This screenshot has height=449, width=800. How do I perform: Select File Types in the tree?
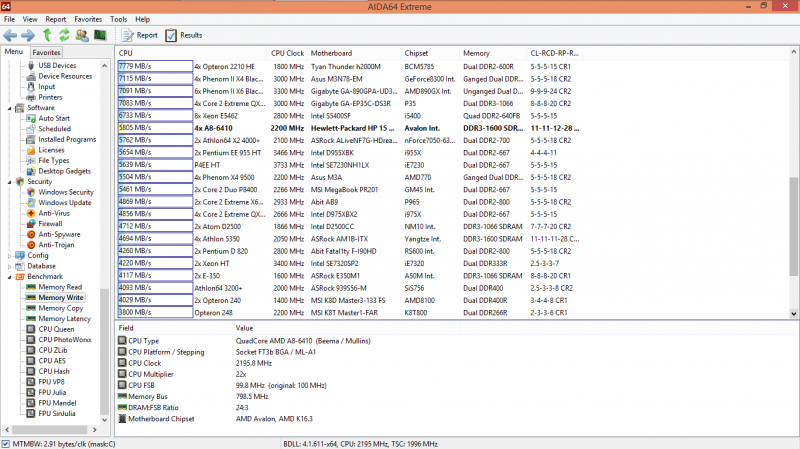click(54, 160)
